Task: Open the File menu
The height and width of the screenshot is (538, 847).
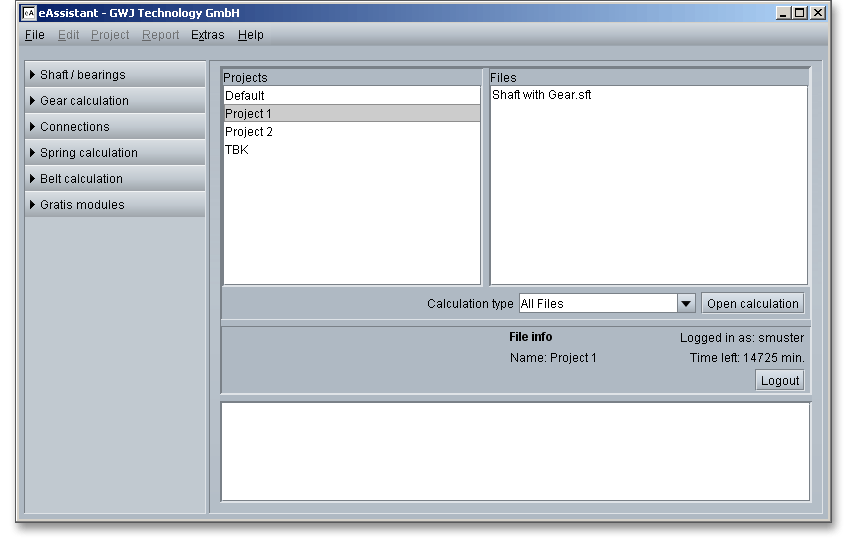Action: tap(34, 35)
